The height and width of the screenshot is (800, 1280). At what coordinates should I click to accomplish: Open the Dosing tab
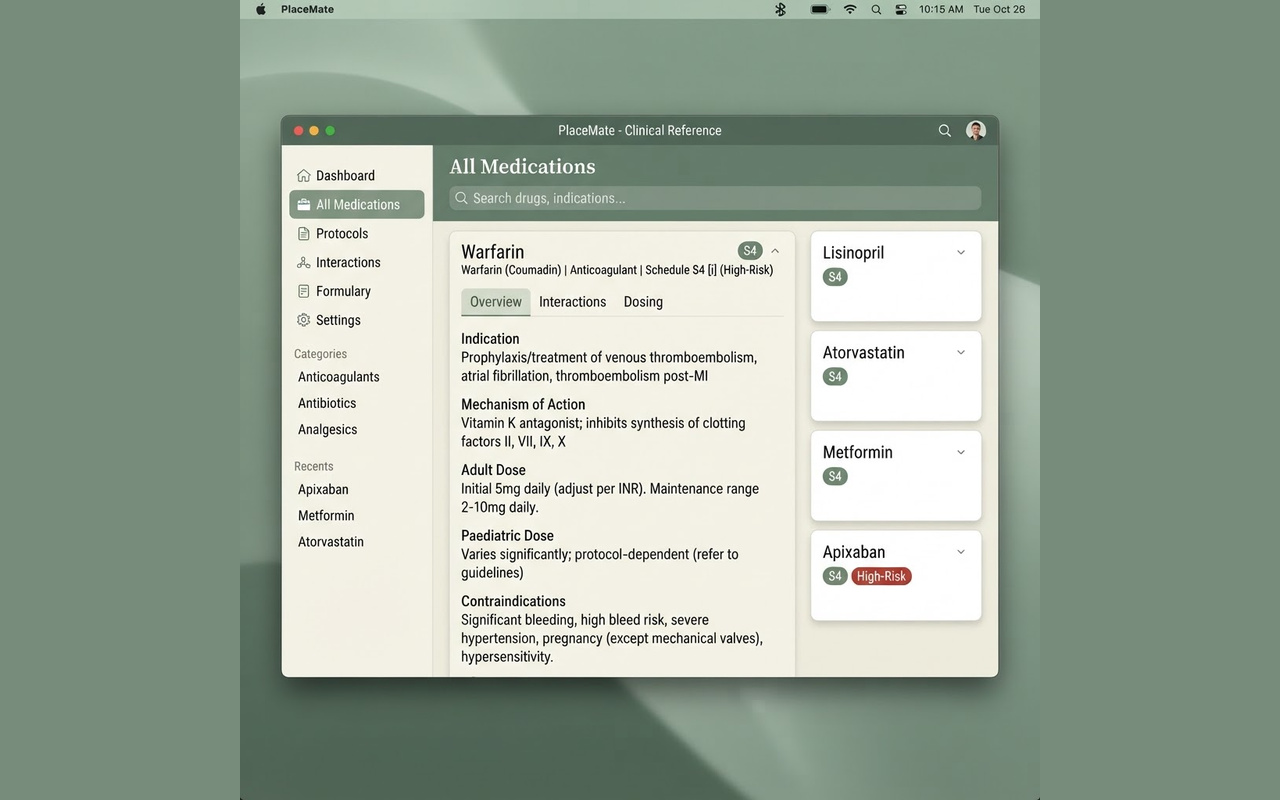click(643, 302)
